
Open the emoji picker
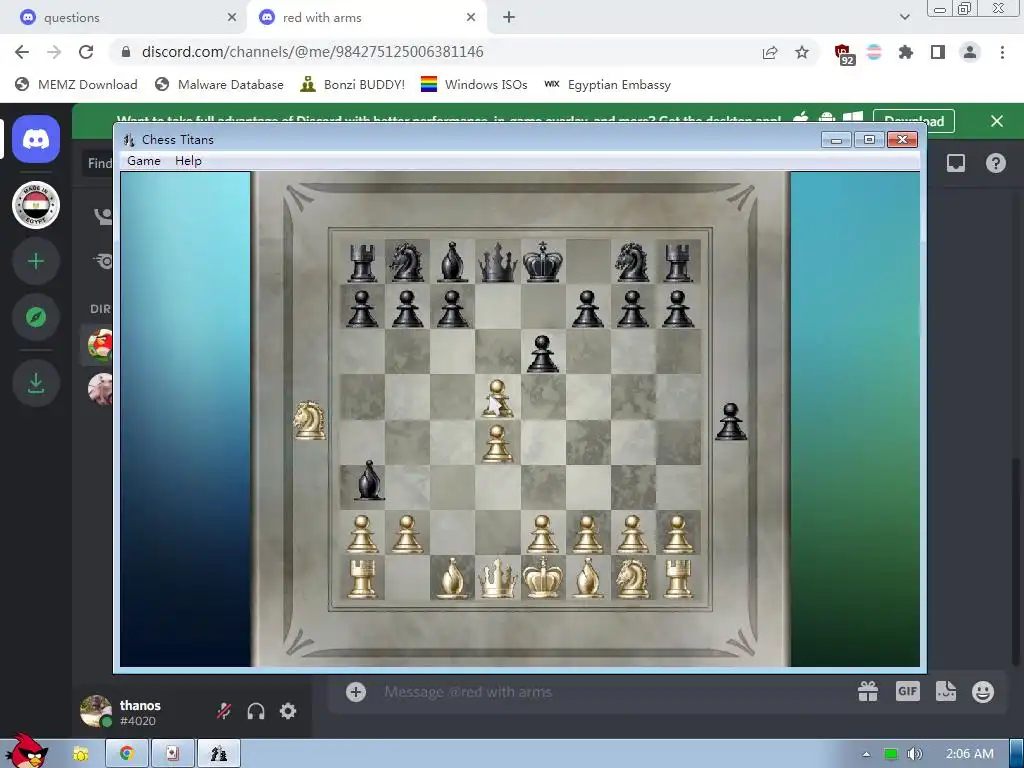point(983,692)
